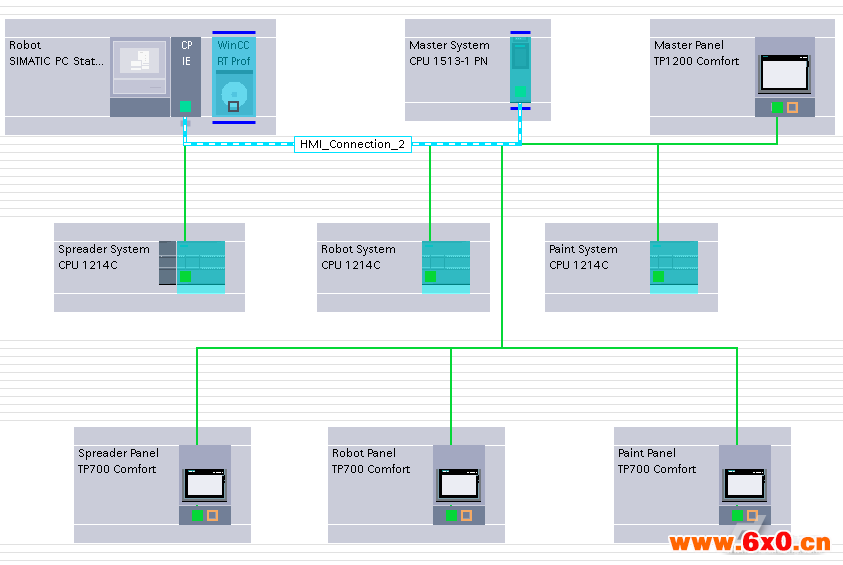Click the CP IE green Ethernet port
Image resolution: width=843 pixels, height=565 pixels.
point(185,106)
